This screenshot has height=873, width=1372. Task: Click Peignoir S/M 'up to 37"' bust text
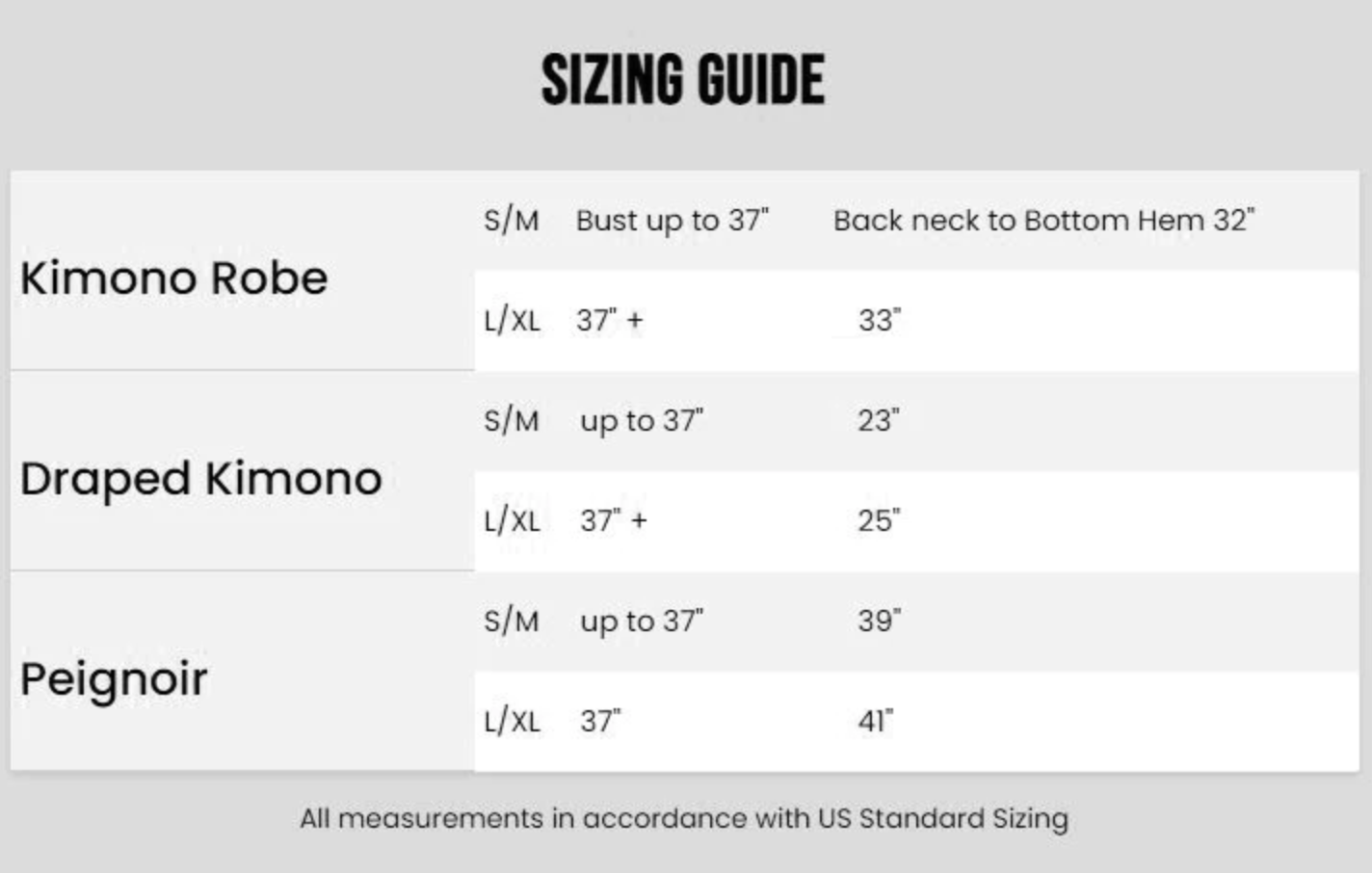tap(642, 622)
